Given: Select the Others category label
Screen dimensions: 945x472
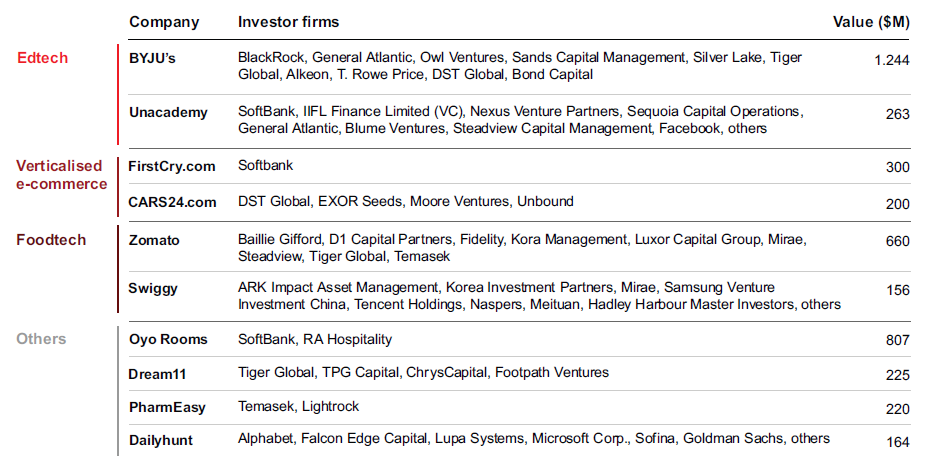Looking at the screenshot, I should [41, 339].
